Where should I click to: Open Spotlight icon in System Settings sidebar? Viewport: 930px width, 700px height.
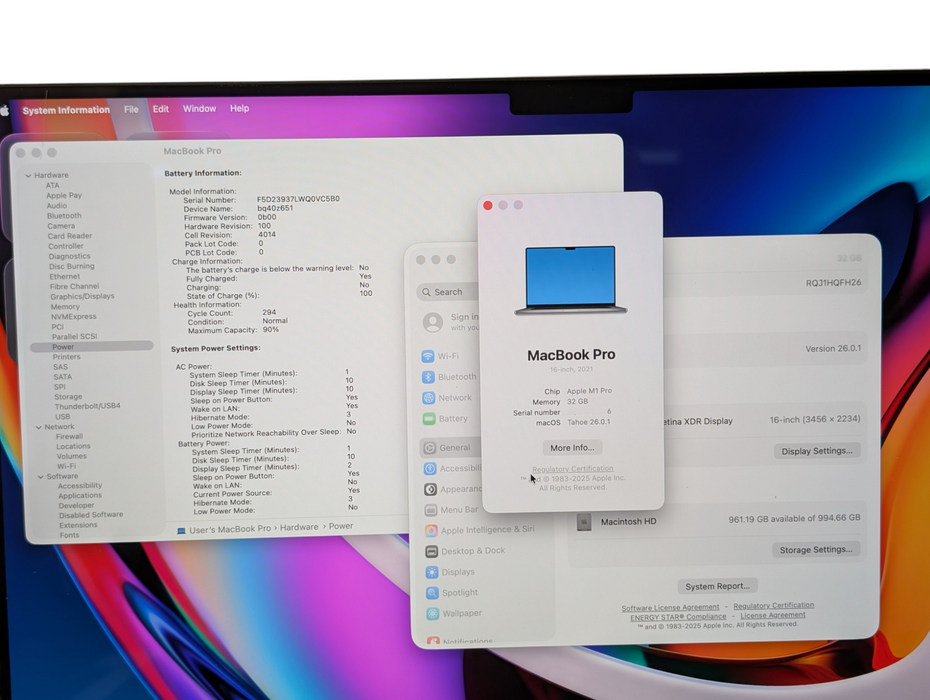[432, 593]
